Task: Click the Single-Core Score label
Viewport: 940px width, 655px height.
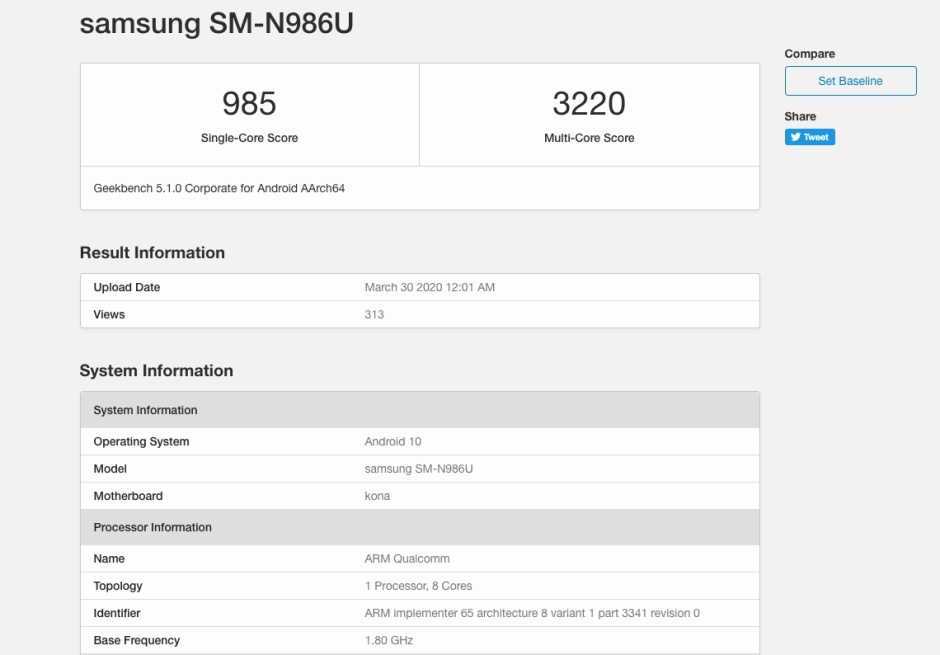Action: (249, 138)
